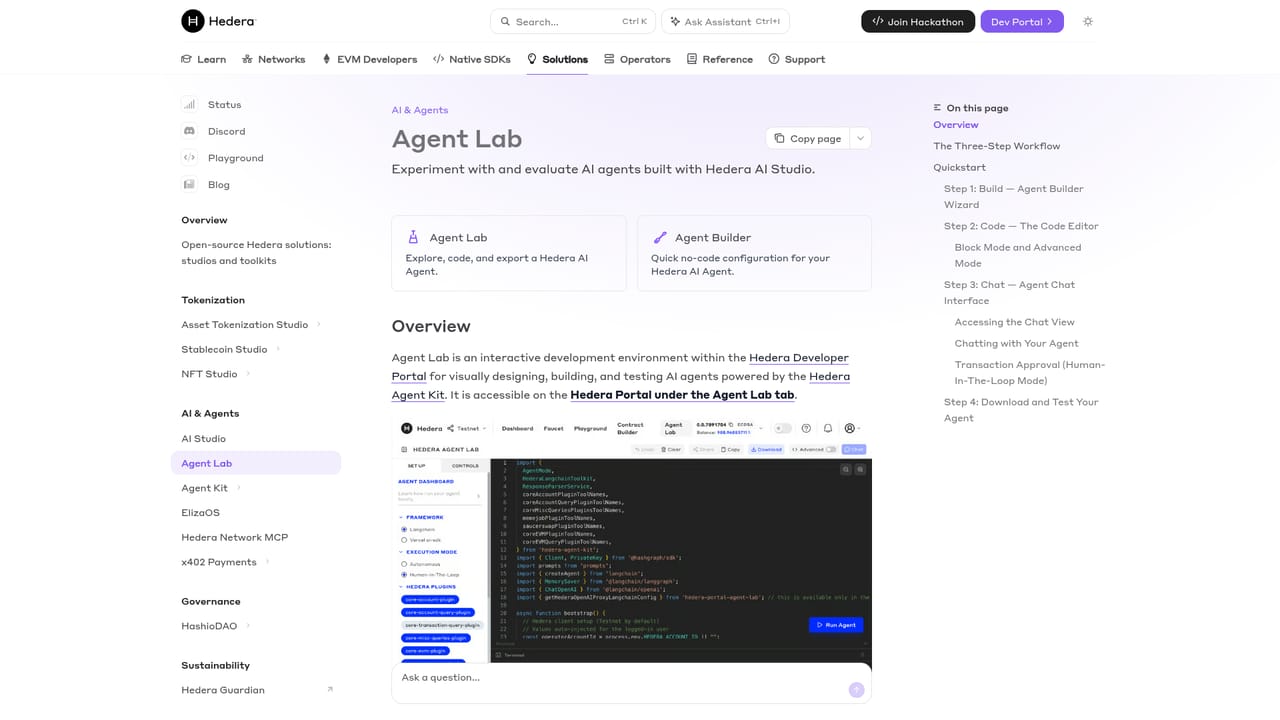The width and height of the screenshot is (1280, 720).
Task: Click the Operators server icon
Action: [x=609, y=59]
